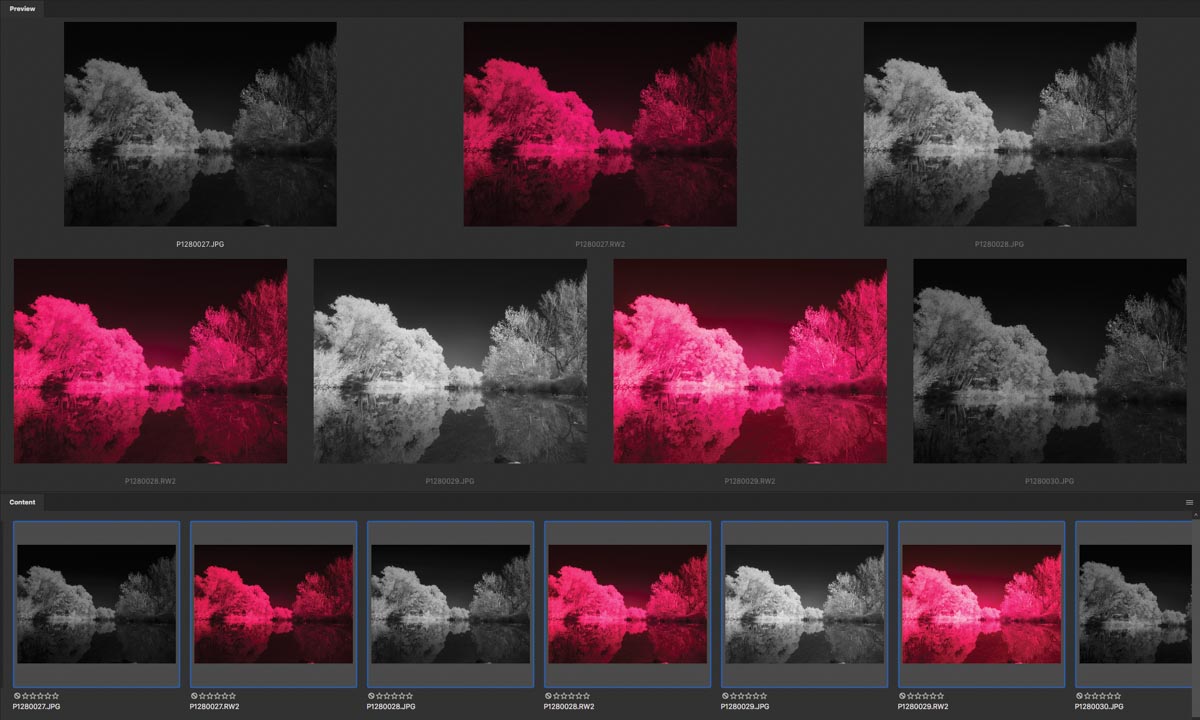Click the P1280027.JPG filename label in Preview

point(200,243)
